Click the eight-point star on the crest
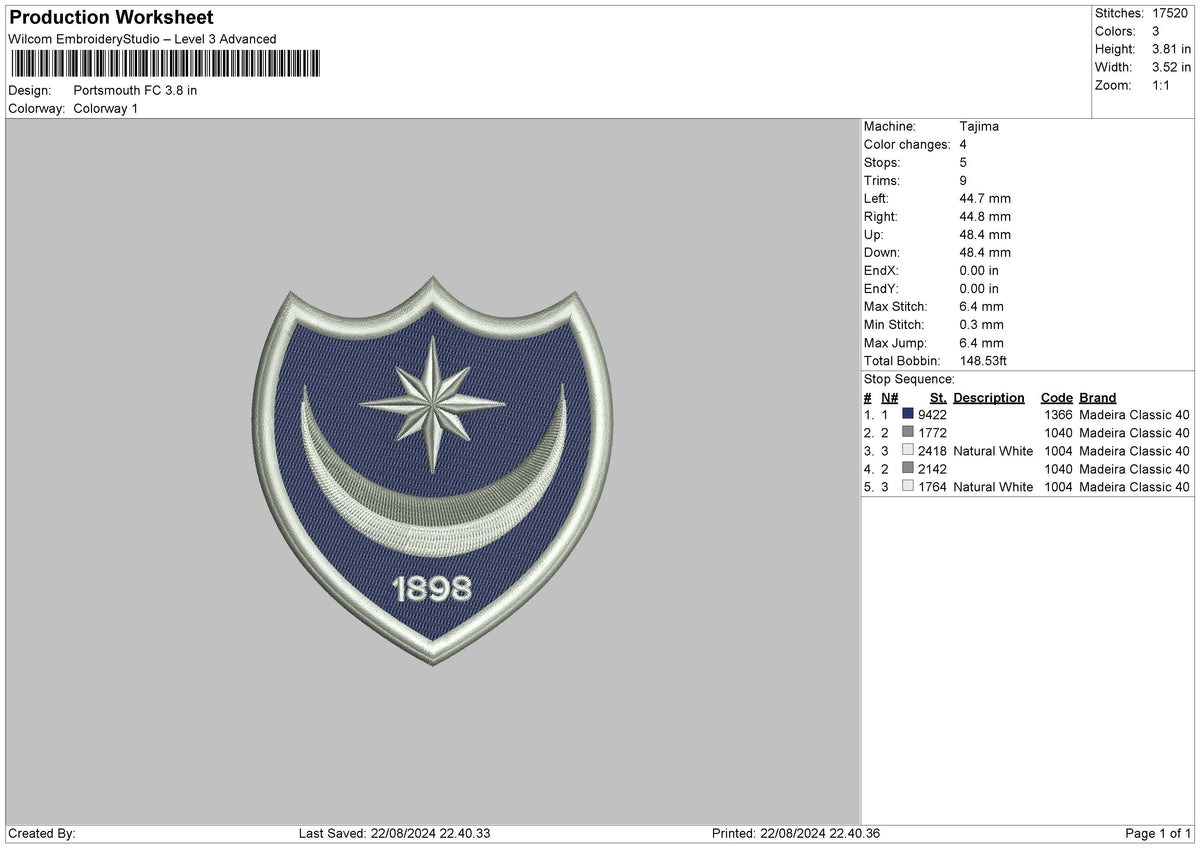 coord(433,404)
